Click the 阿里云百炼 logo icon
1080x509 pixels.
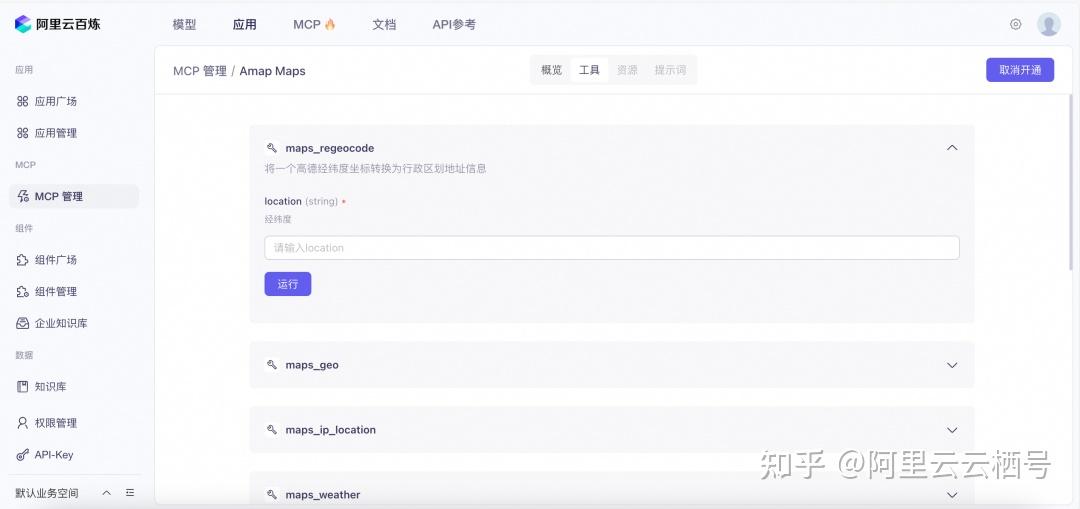point(23,24)
